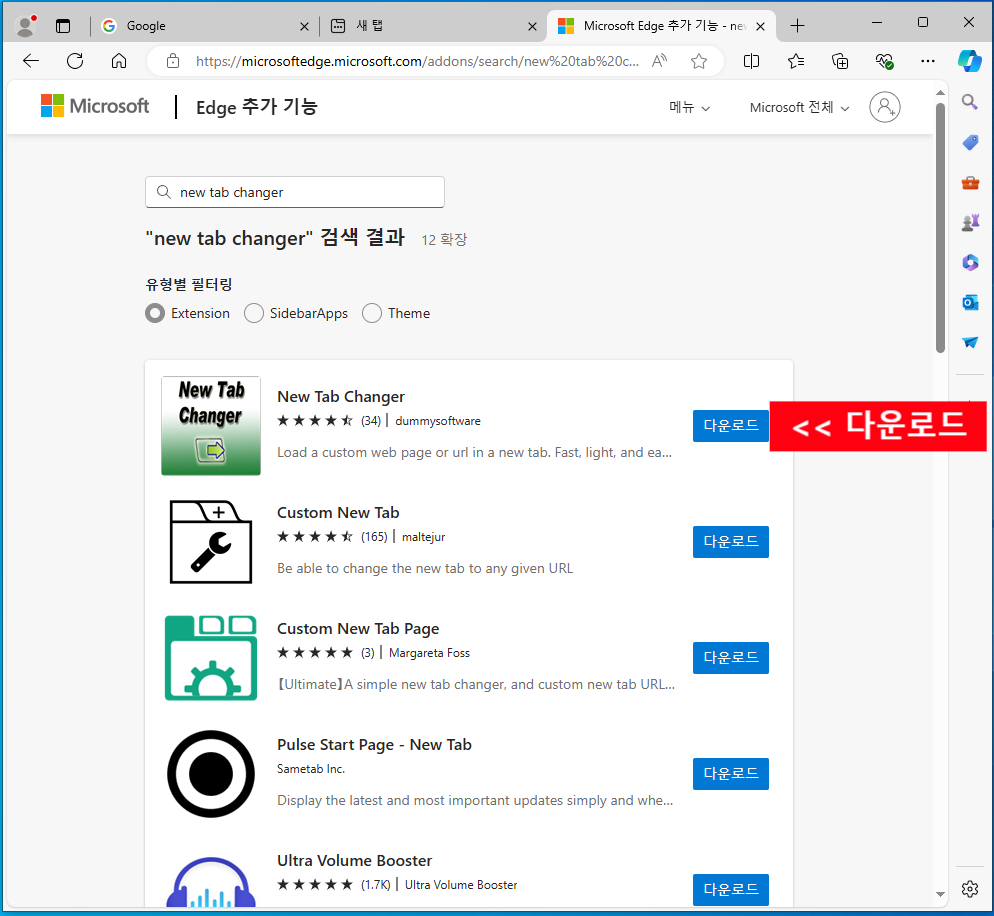Click the browser address bar URL
This screenshot has width=994, height=916.
[417, 61]
